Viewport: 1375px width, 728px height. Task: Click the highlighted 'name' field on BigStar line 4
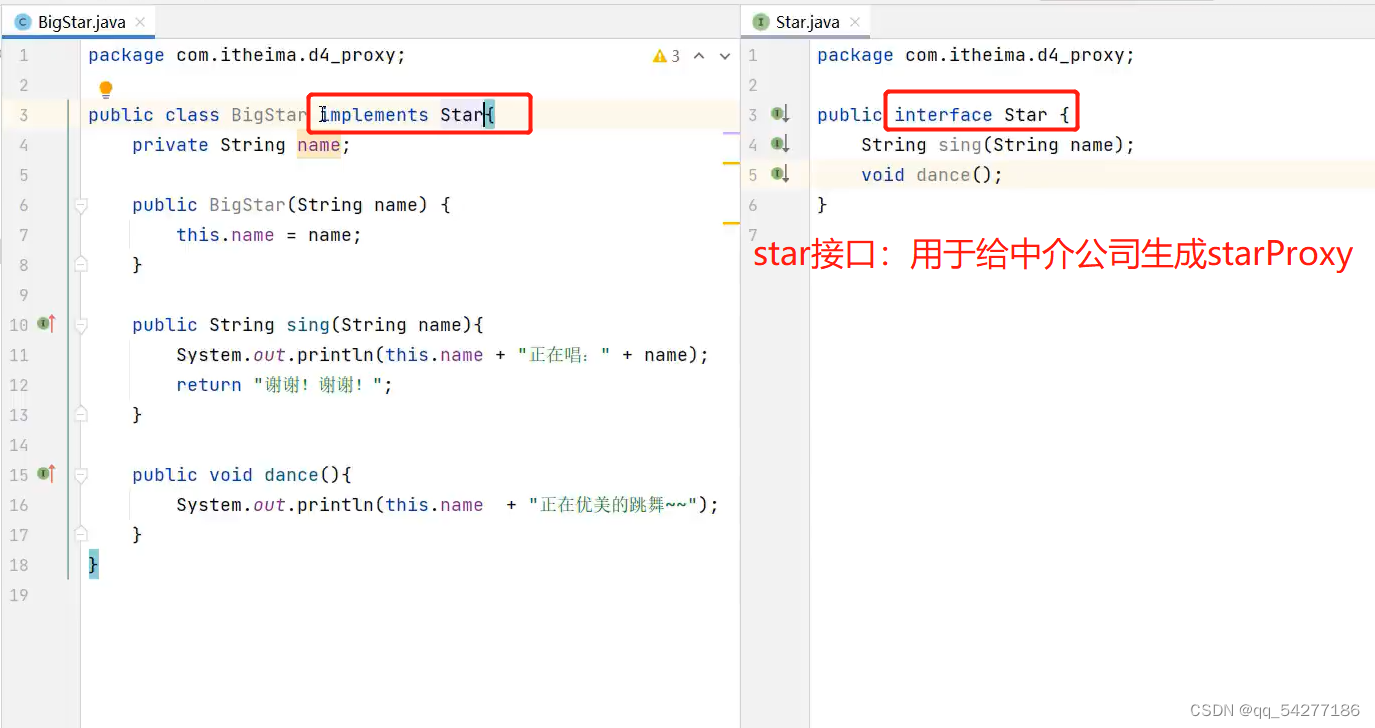[319, 145]
